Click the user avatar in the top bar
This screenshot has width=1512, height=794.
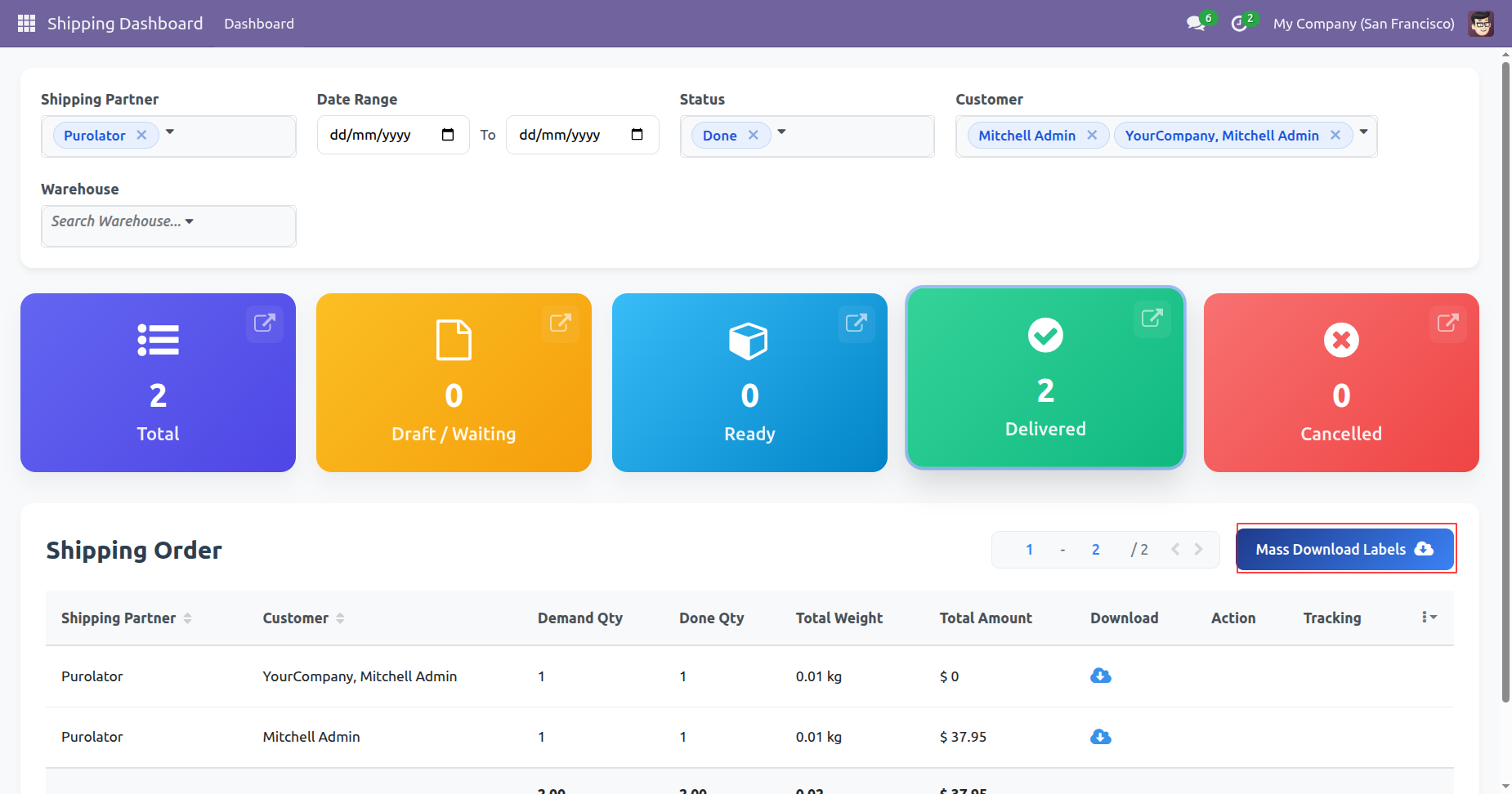[x=1480, y=24]
